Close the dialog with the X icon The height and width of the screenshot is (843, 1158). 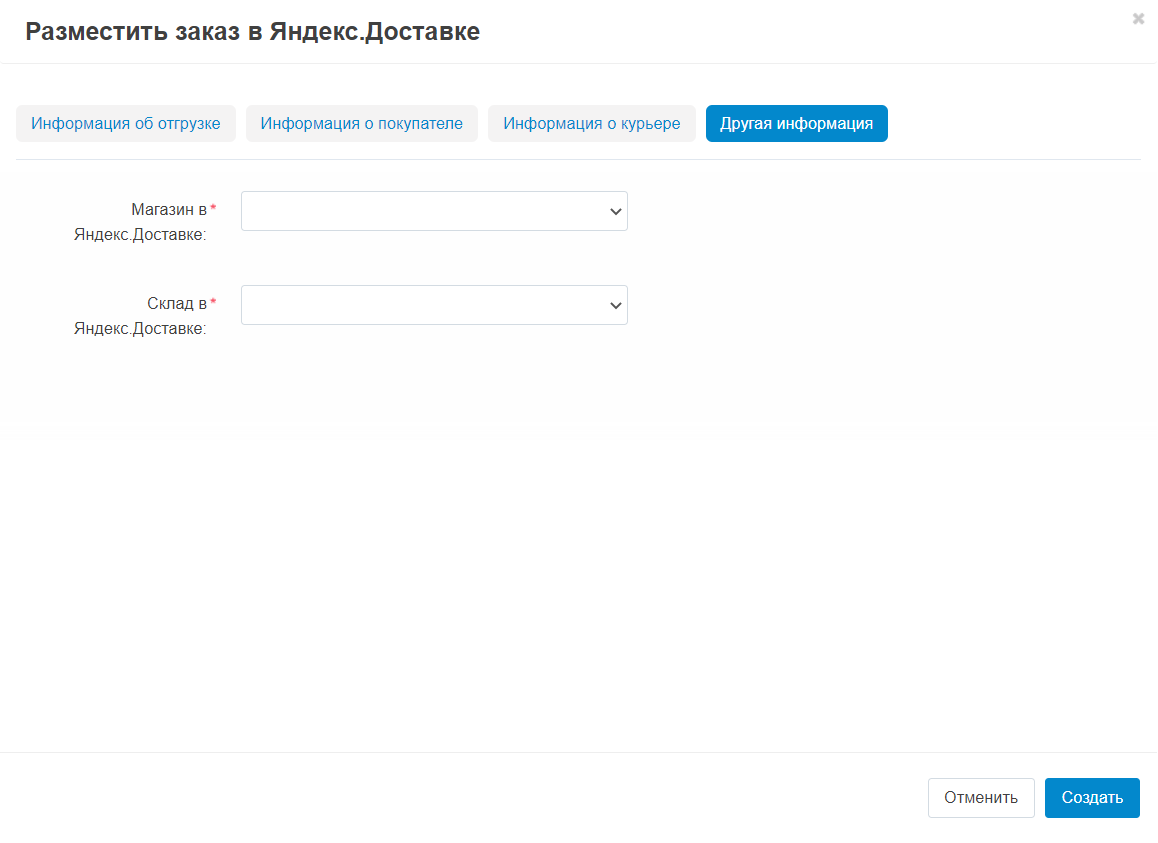[x=1138, y=18]
